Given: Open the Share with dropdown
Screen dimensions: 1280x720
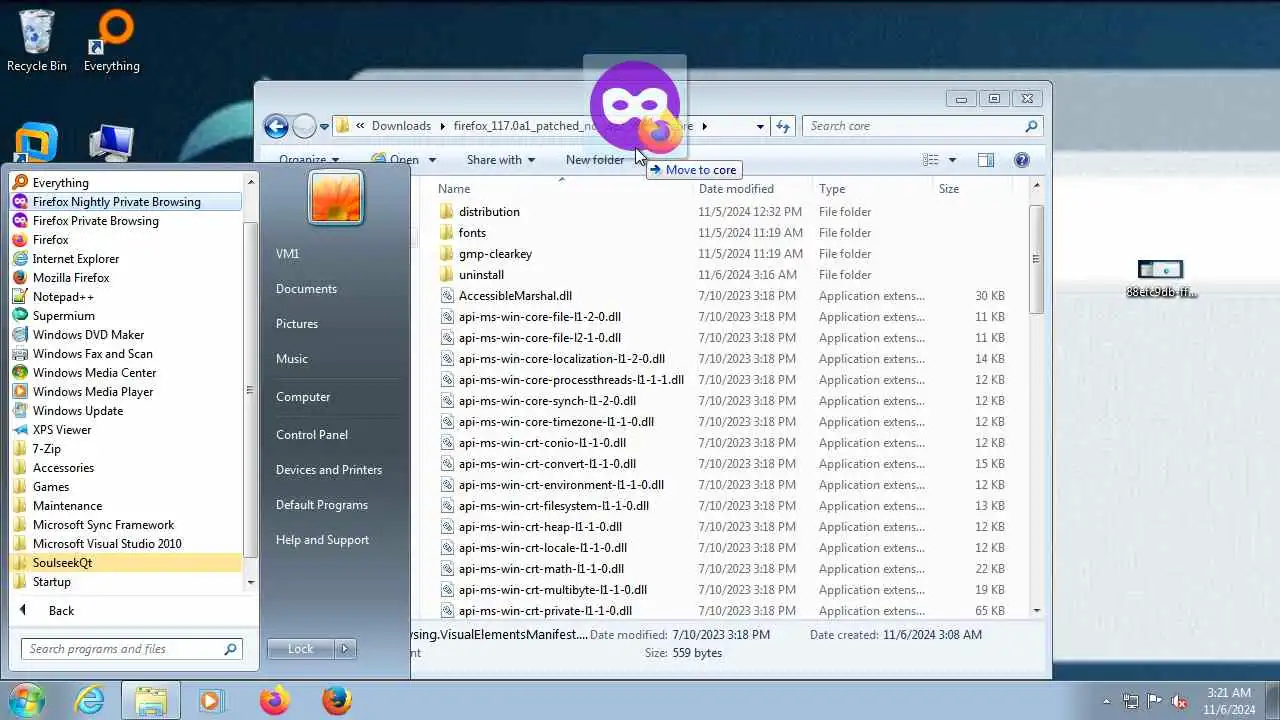Looking at the screenshot, I should point(500,160).
